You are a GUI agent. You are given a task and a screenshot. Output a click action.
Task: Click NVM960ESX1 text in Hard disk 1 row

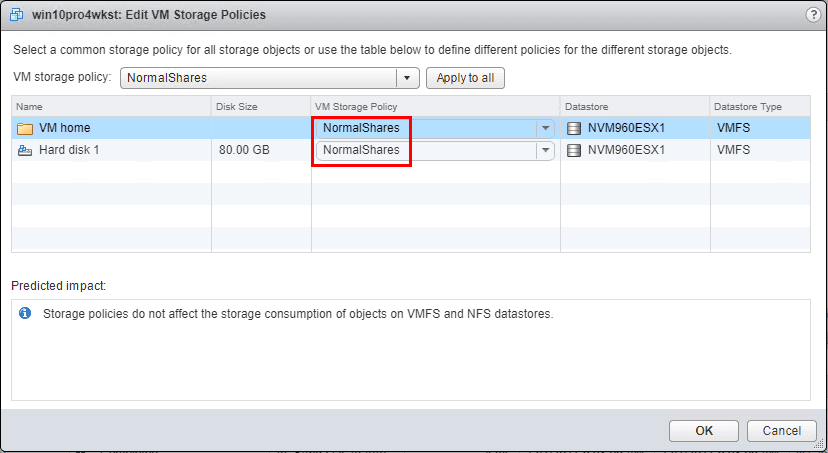coord(626,150)
